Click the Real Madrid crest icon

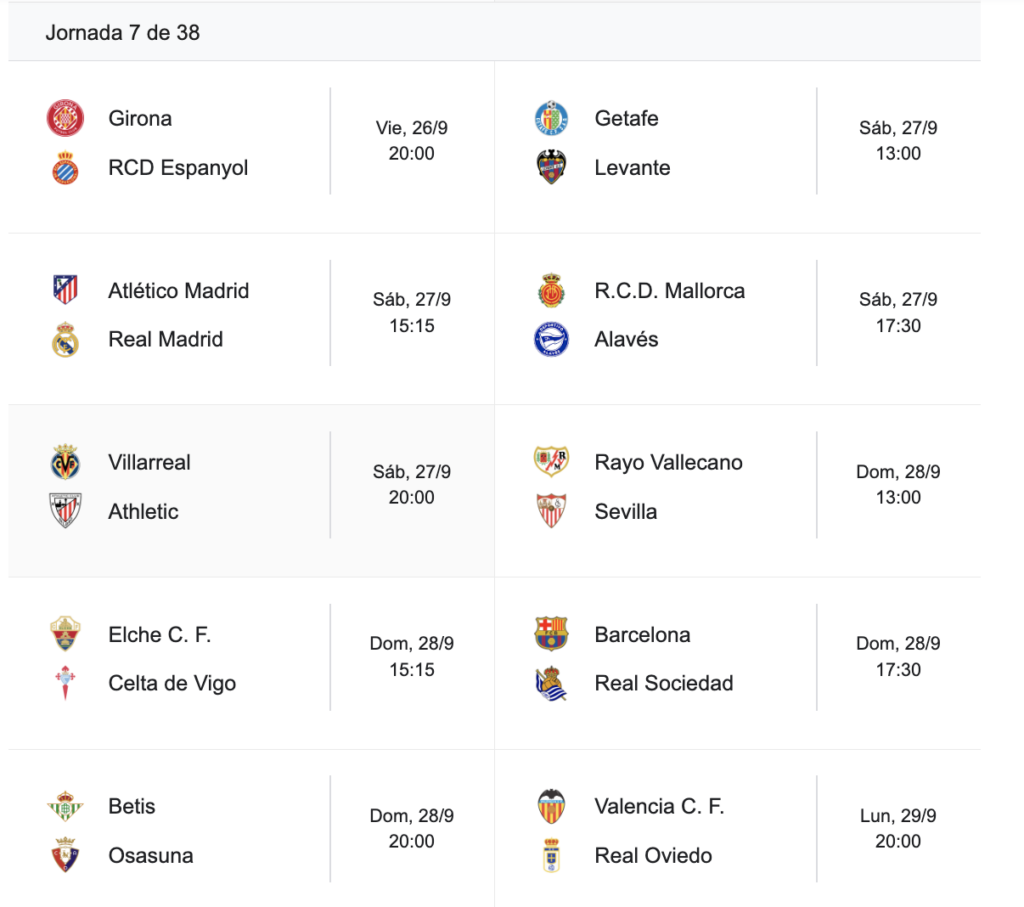click(65, 340)
